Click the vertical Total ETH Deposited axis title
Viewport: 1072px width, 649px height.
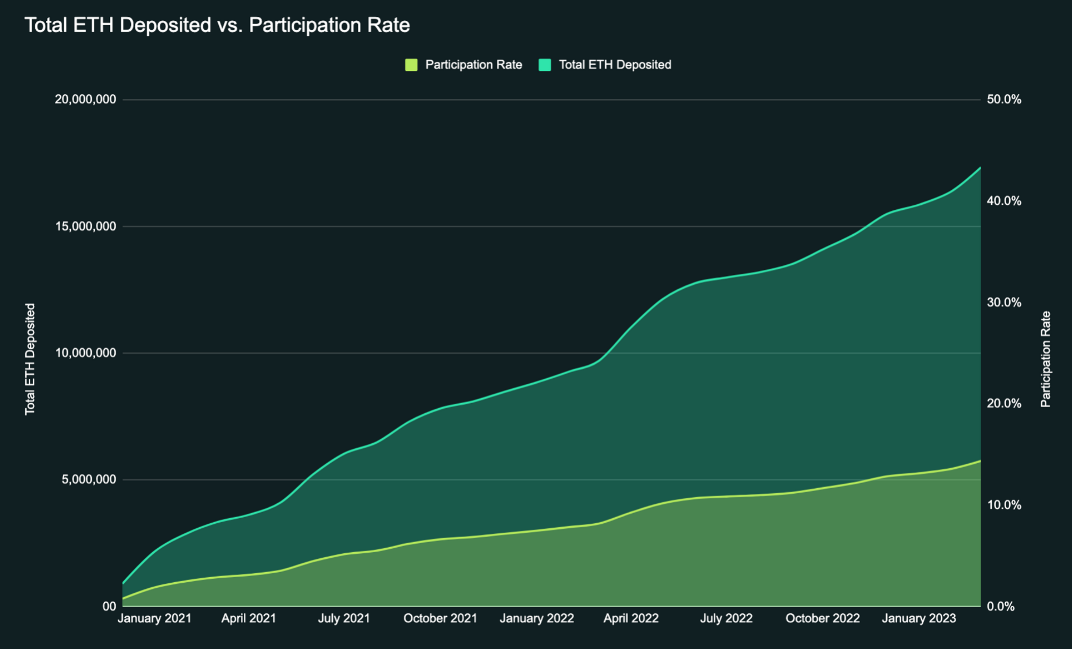[x=31, y=359]
